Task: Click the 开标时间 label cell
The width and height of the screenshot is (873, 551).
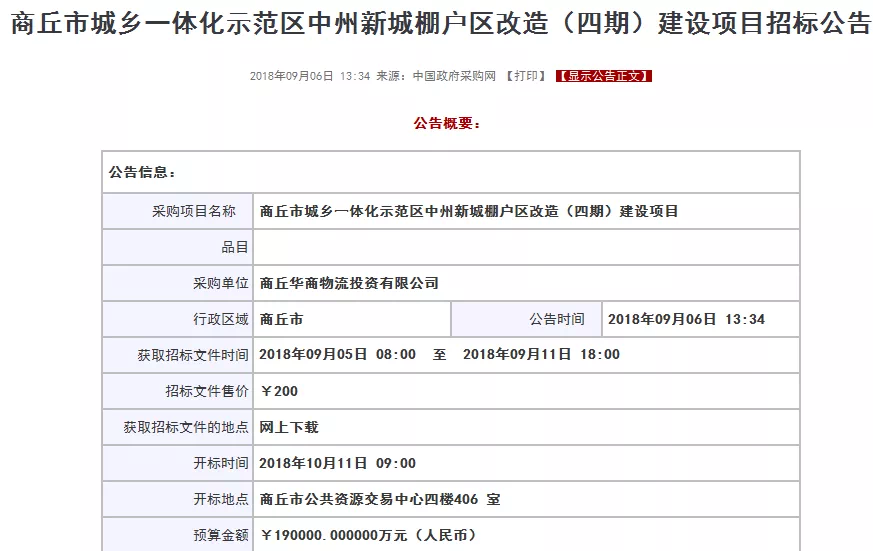Action: point(178,463)
